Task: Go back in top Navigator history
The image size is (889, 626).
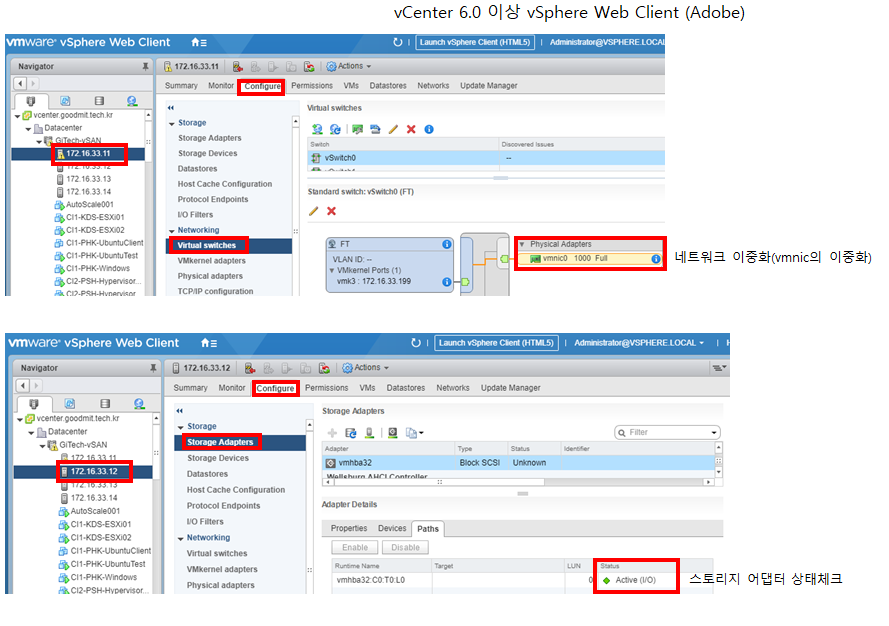Action: pyautogui.click(x=20, y=83)
